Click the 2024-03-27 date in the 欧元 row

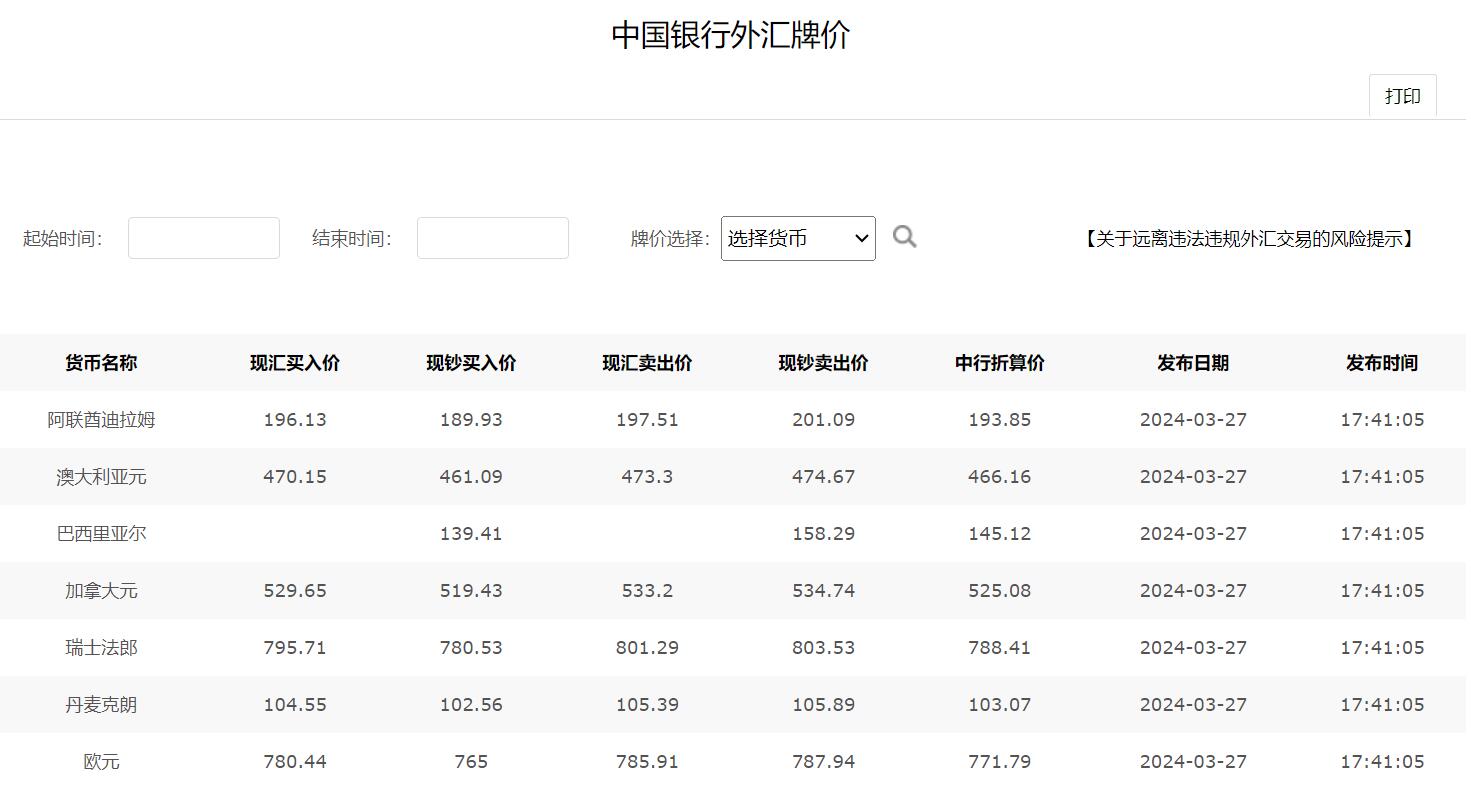[x=1193, y=762]
